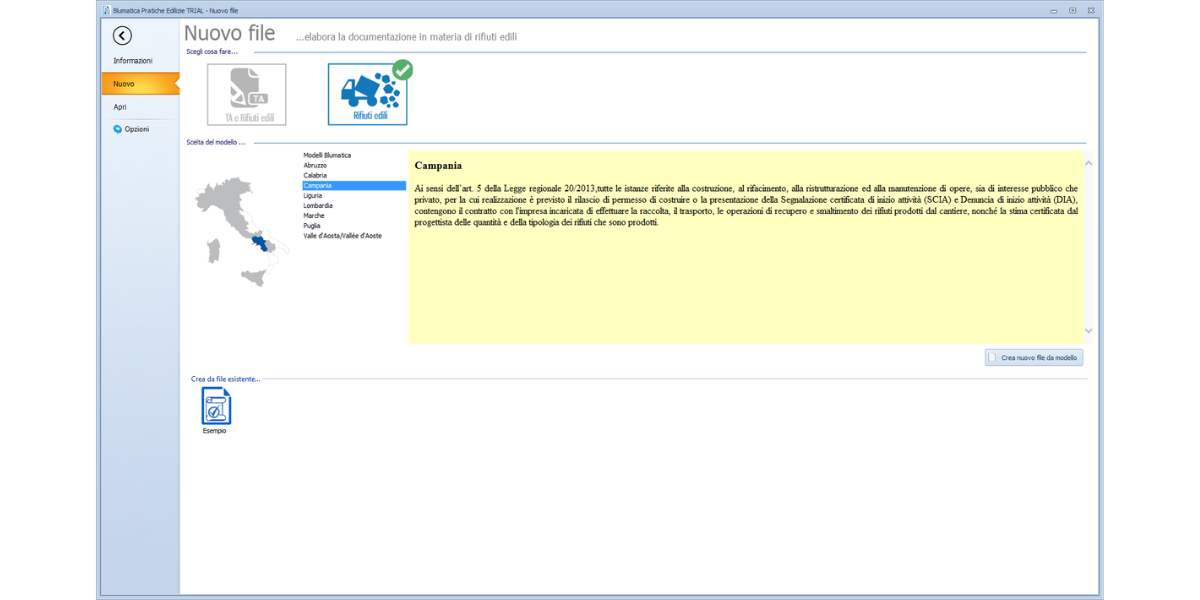This screenshot has width=1200, height=600.
Task: Open the Apri menu item
Action: [x=120, y=107]
